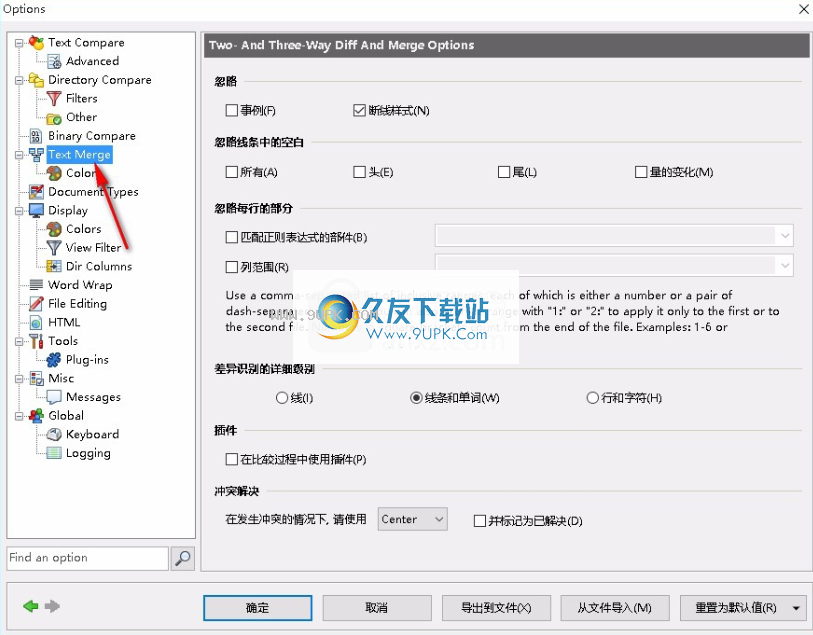
Task: Select the 线条和单词(W) radio button
Action: click(416, 398)
